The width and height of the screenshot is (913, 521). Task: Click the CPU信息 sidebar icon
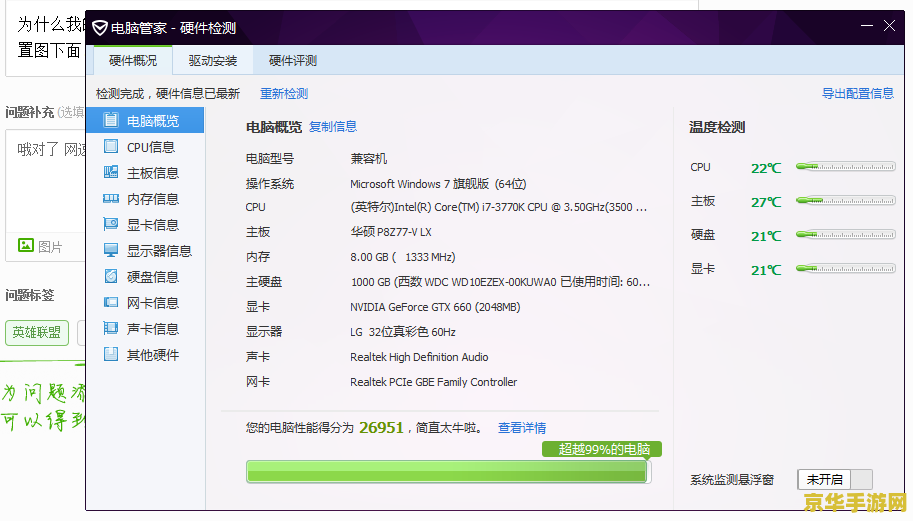click(x=111, y=146)
